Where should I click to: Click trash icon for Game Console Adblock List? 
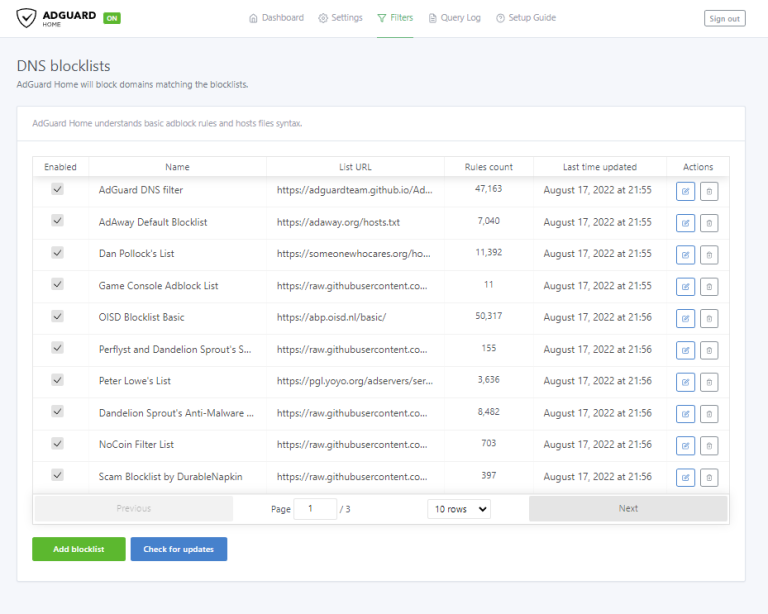click(x=708, y=287)
